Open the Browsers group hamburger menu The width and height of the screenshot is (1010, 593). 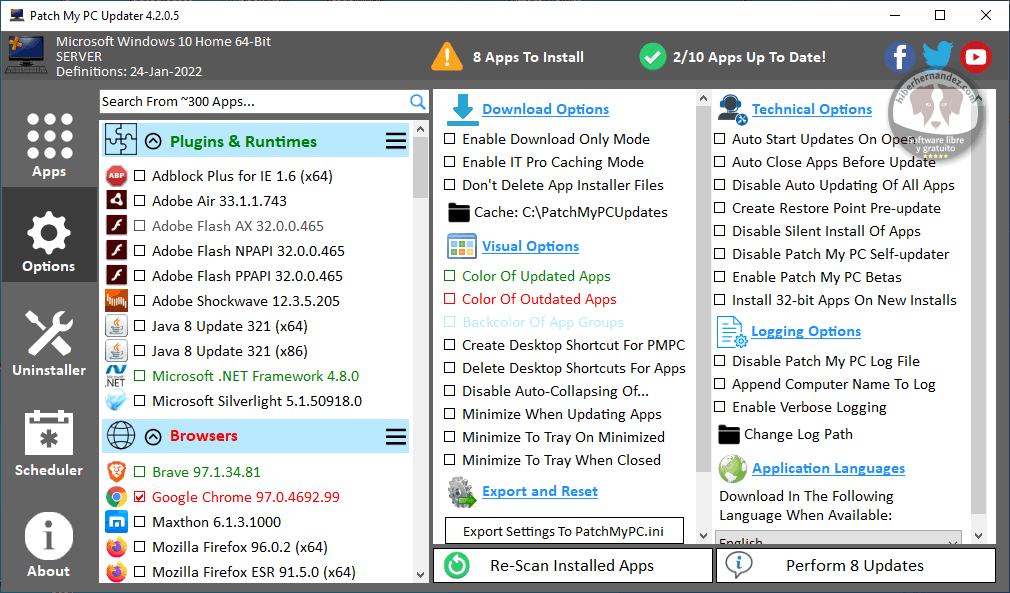tap(395, 437)
